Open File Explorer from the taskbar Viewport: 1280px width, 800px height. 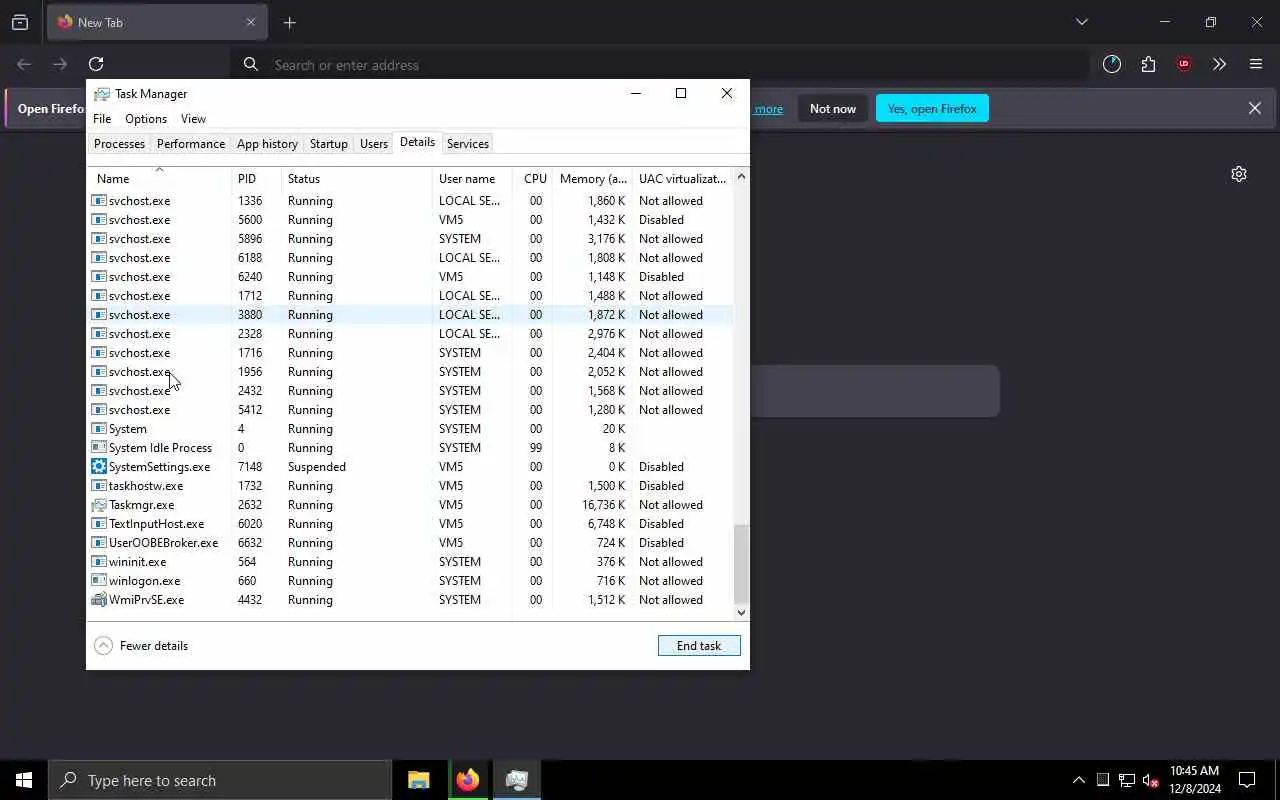(419, 780)
